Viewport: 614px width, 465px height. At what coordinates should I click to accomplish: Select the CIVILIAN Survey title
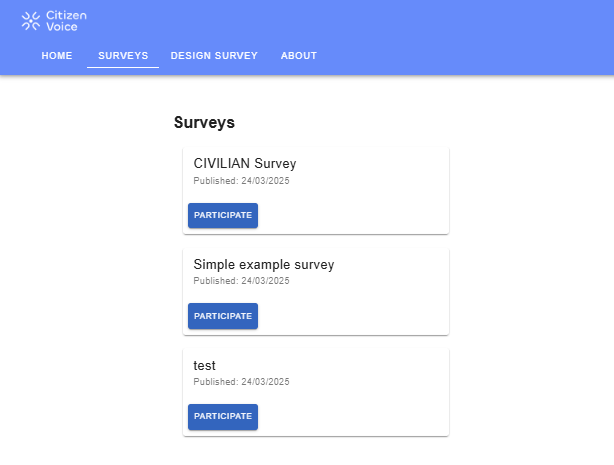pyautogui.click(x=245, y=164)
